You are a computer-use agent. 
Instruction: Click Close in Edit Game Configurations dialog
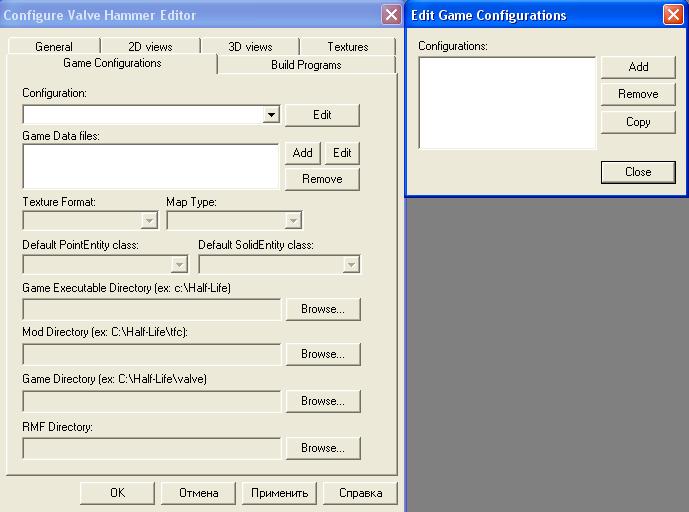638,172
